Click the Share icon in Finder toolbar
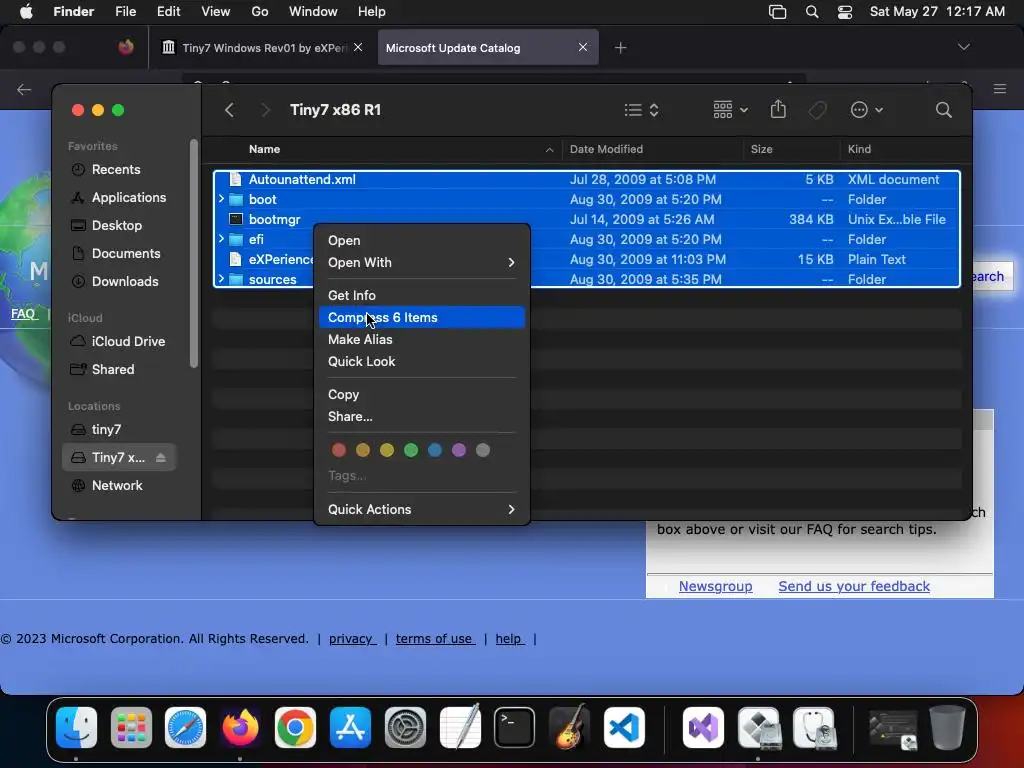 778,109
